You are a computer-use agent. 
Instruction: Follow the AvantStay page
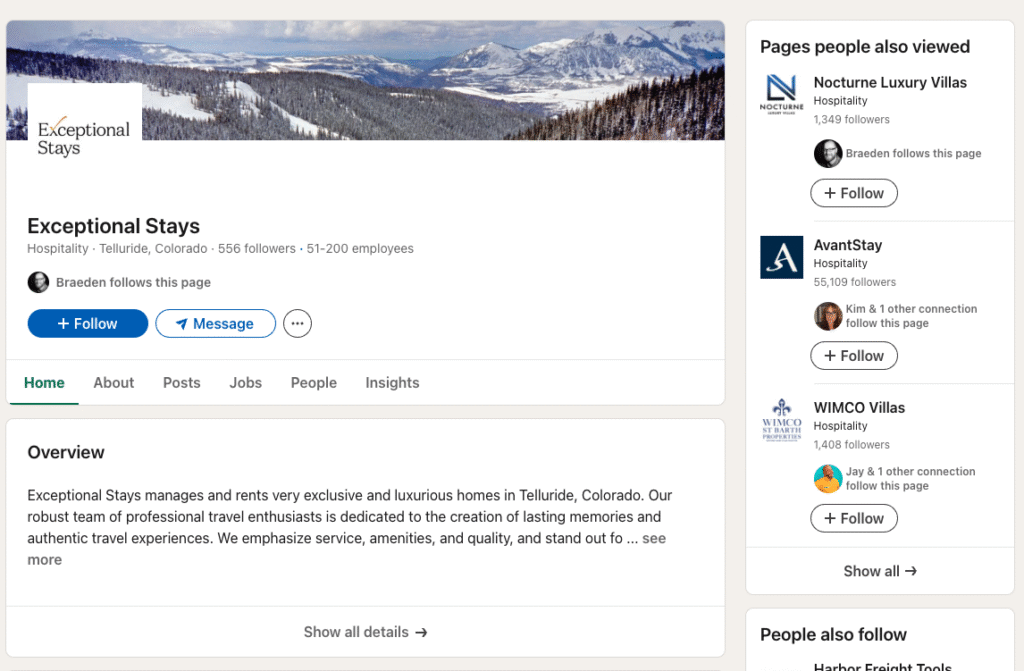point(853,356)
